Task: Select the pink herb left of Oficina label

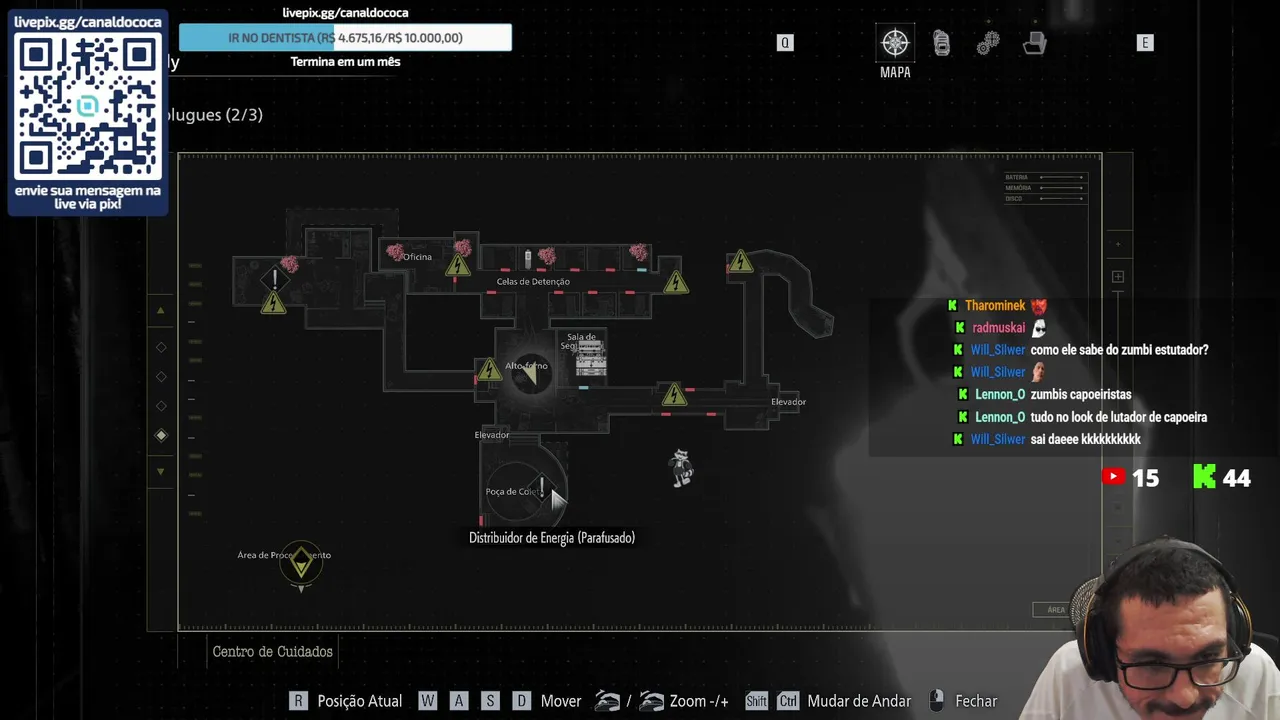Action: [395, 251]
